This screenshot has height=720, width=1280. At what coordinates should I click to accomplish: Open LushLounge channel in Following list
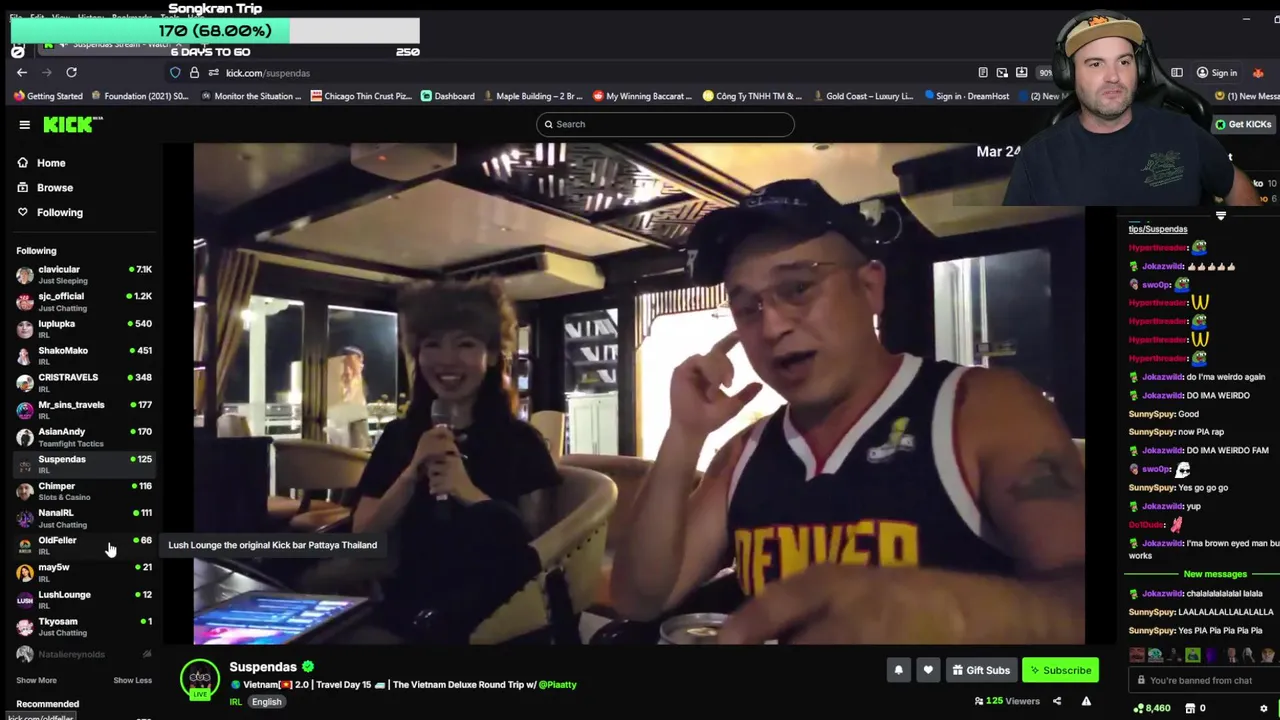84,599
